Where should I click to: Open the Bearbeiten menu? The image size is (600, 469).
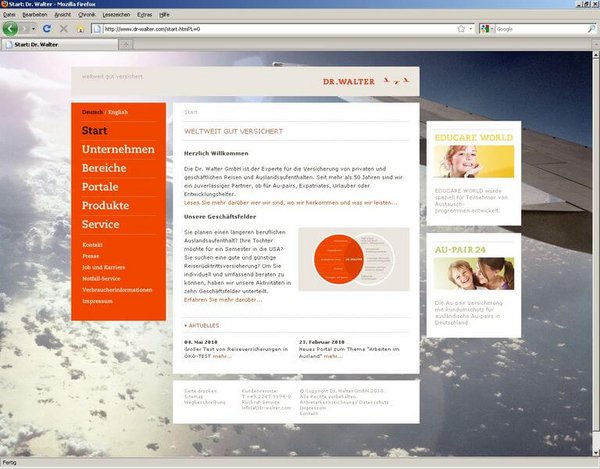point(35,15)
